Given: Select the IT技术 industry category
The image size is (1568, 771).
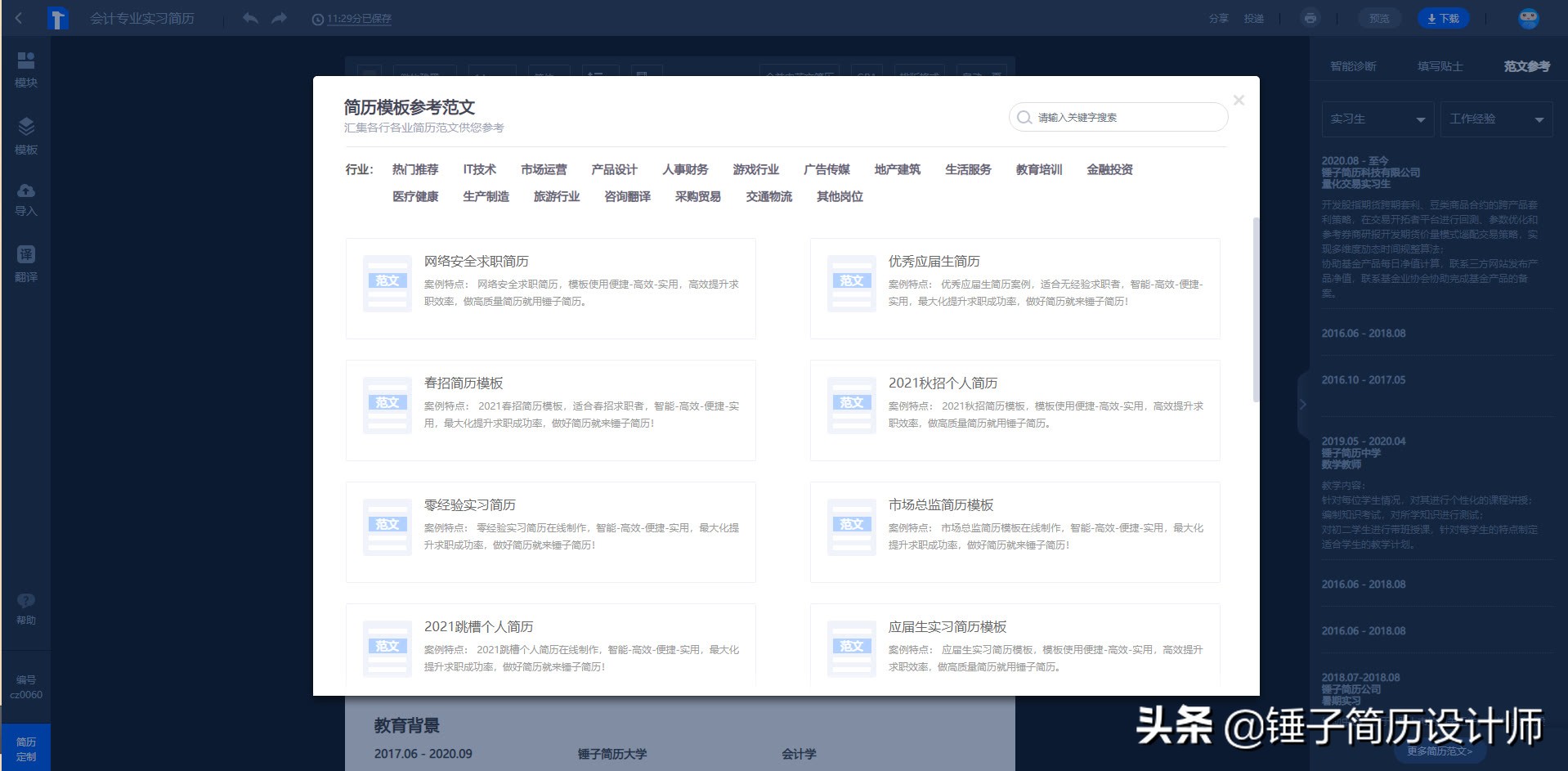Looking at the screenshot, I should click(479, 169).
